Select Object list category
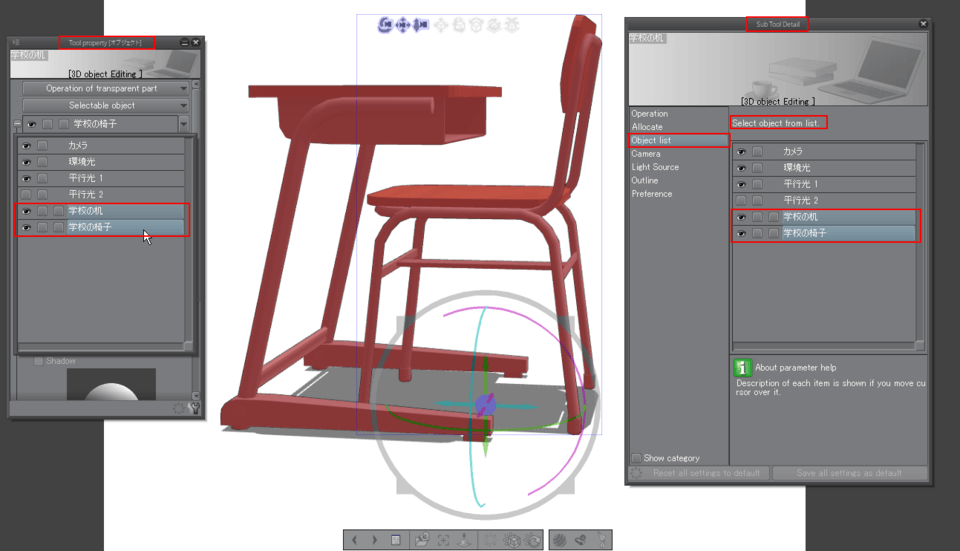 (x=678, y=140)
